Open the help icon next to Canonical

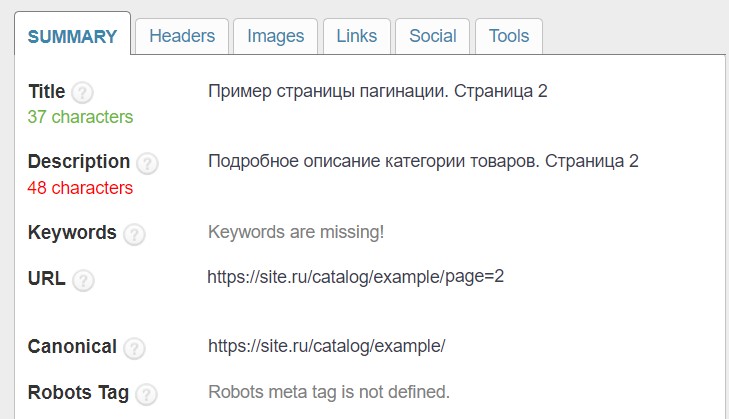pyautogui.click(x=134, y=348)
